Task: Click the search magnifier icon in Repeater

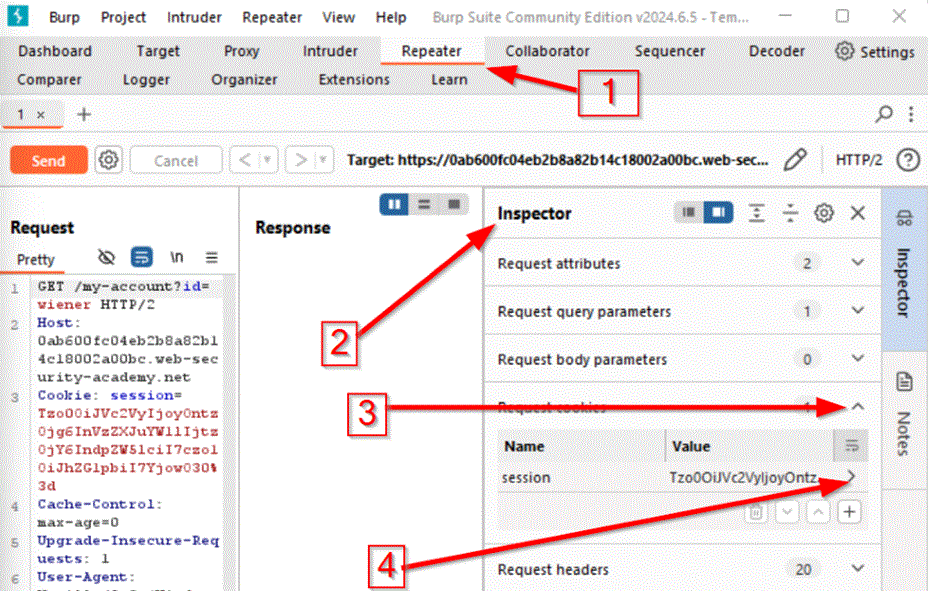Action: tap(884, 115)
